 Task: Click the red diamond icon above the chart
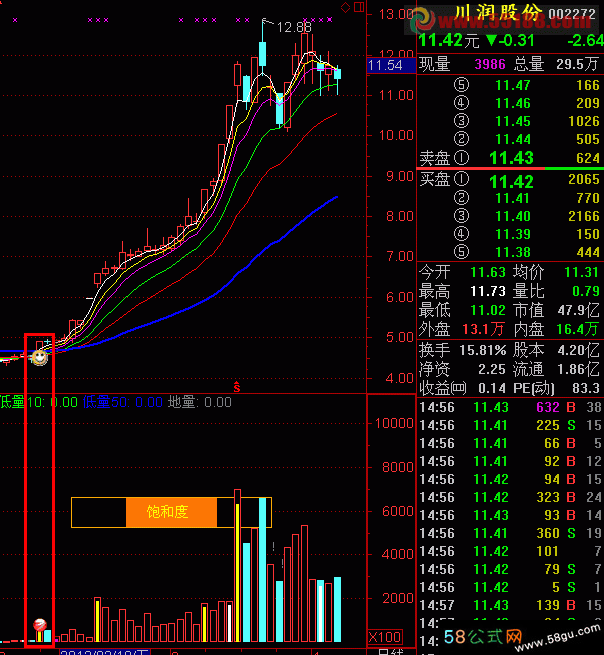coord(345,8)
